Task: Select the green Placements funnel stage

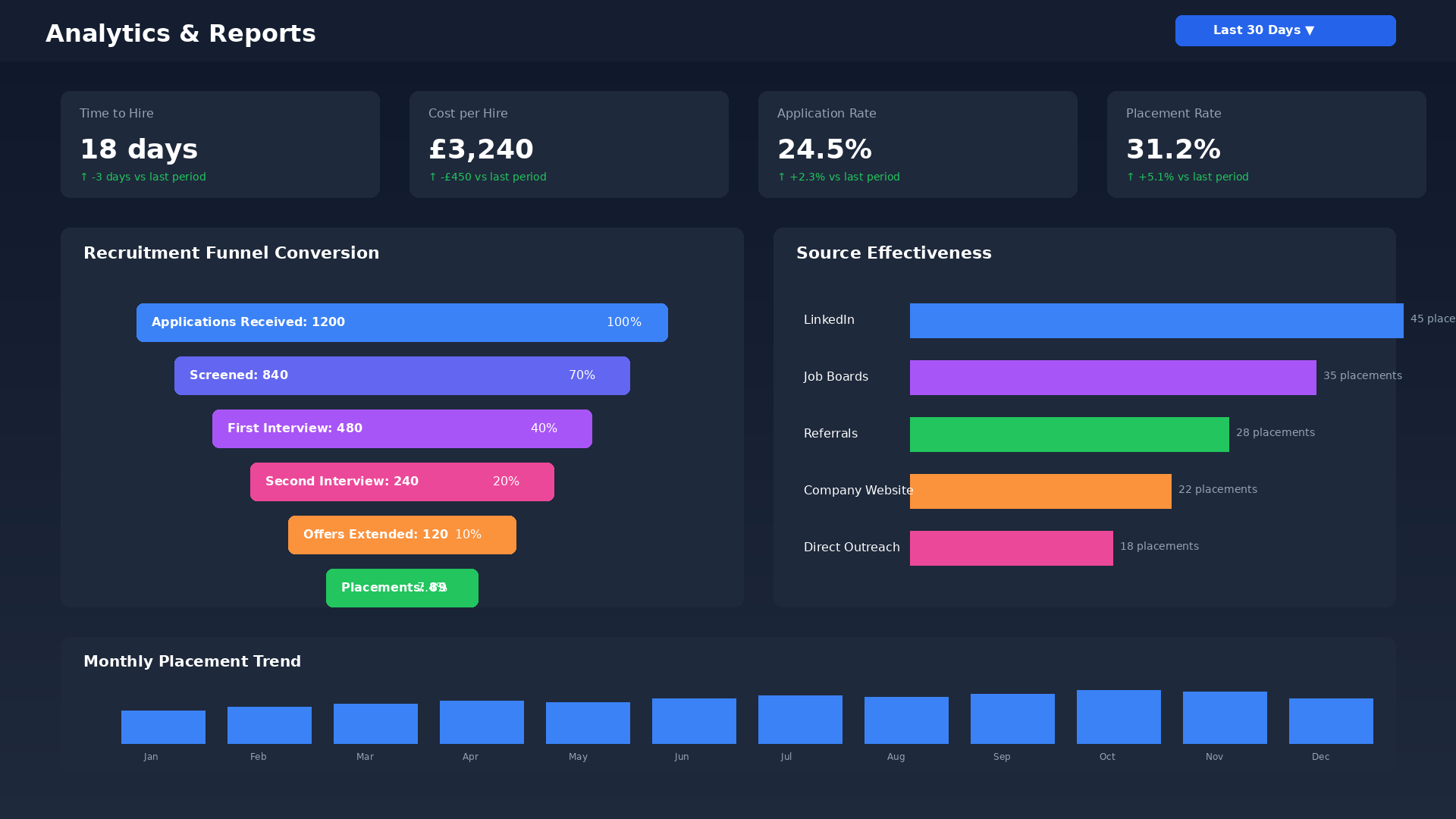Action: pyautogui.click(x=402, y=588)
